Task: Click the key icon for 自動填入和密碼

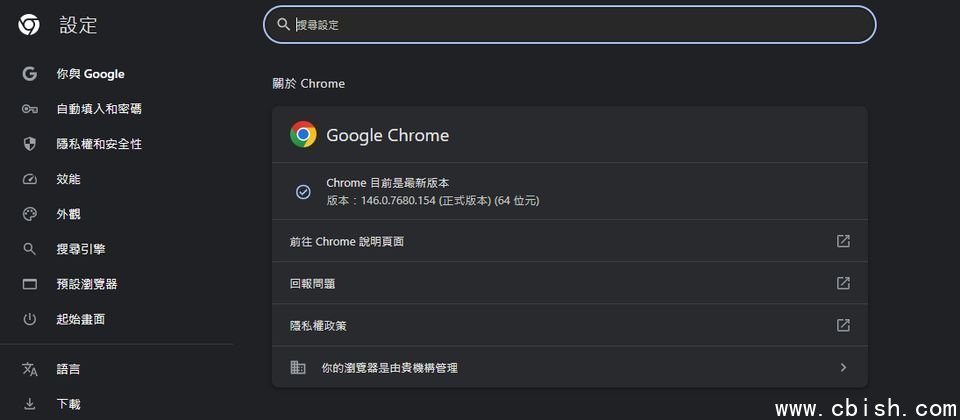Action: point(30,109)
